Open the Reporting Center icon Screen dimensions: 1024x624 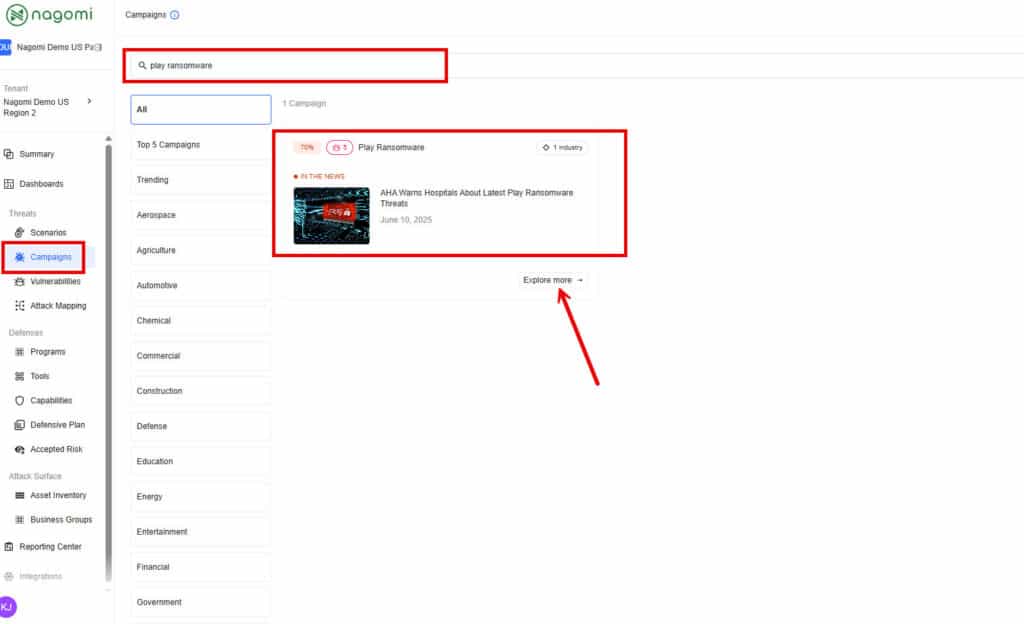(8, 546)
